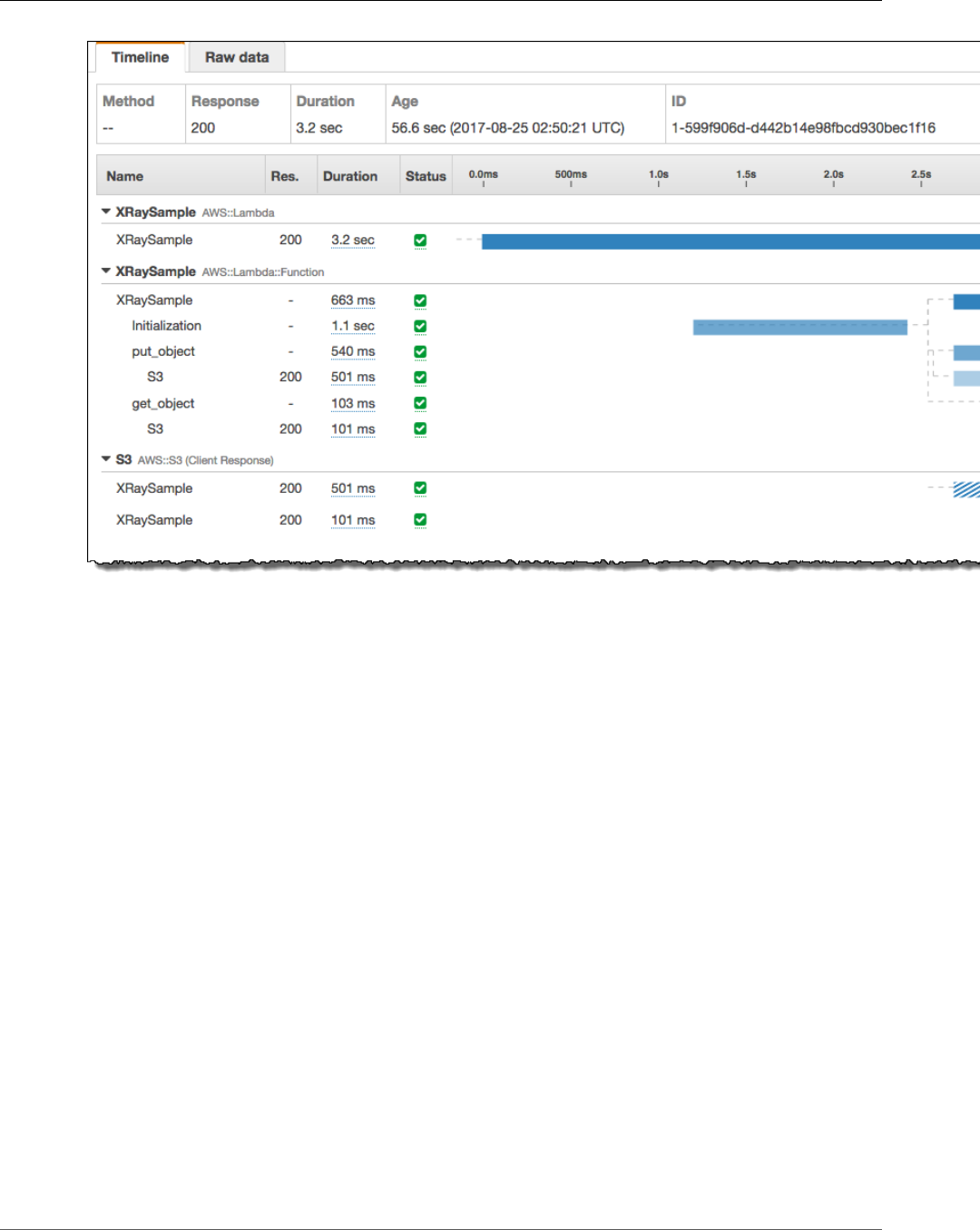Viewport: 980px width, 1230px height.
Task: Click the Status column header
Action: (x=426, y=176)
